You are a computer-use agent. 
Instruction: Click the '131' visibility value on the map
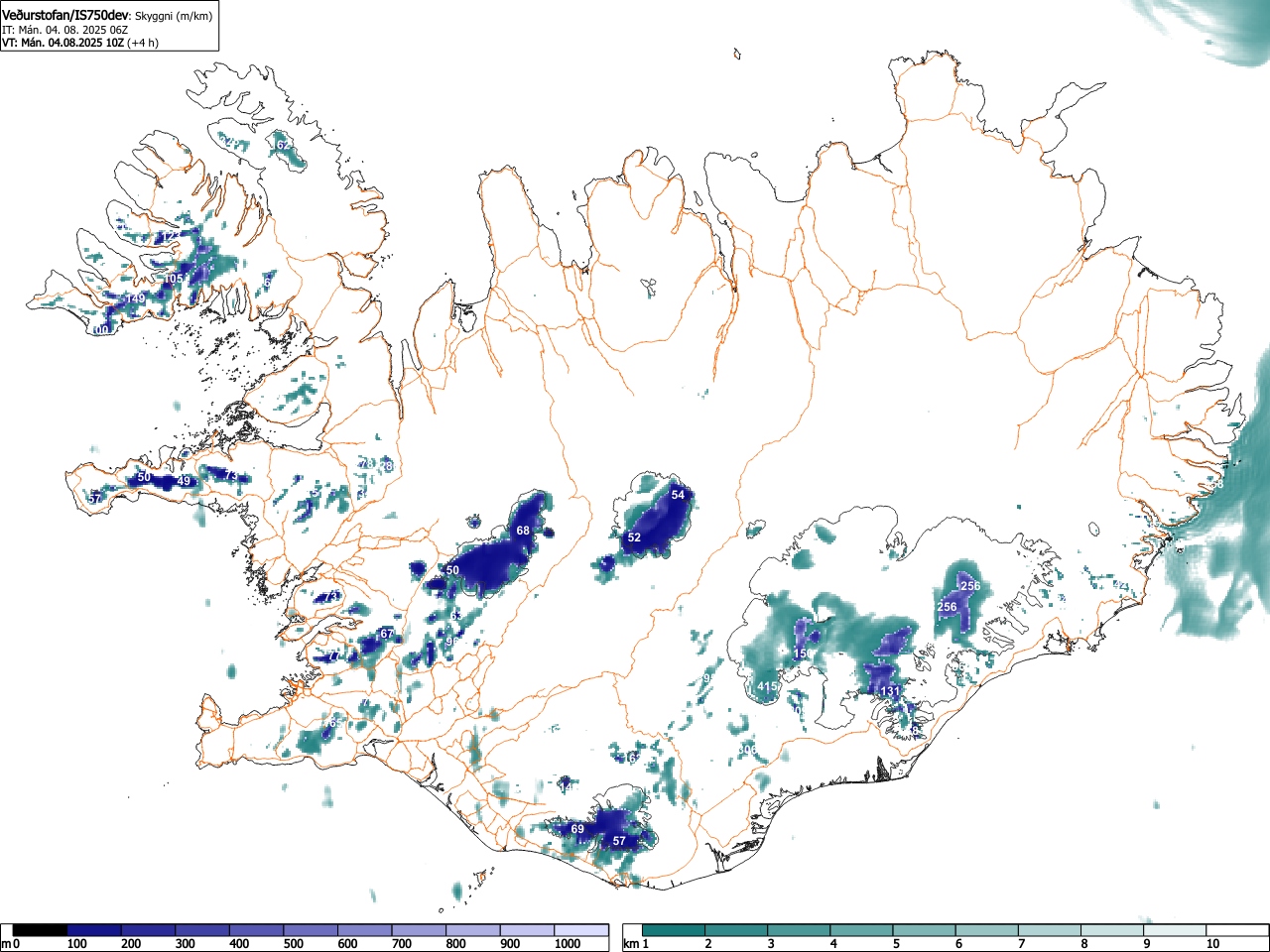pyautogui.click(x=890, y=691)
